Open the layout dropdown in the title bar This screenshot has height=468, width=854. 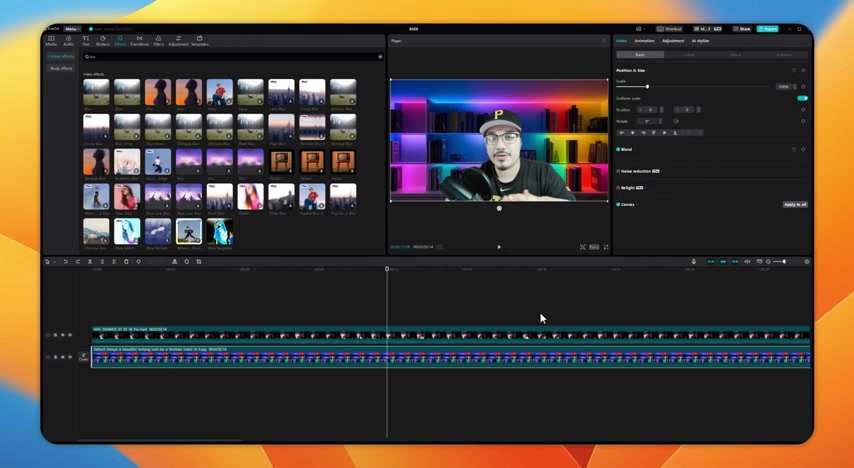pos(640,29)
